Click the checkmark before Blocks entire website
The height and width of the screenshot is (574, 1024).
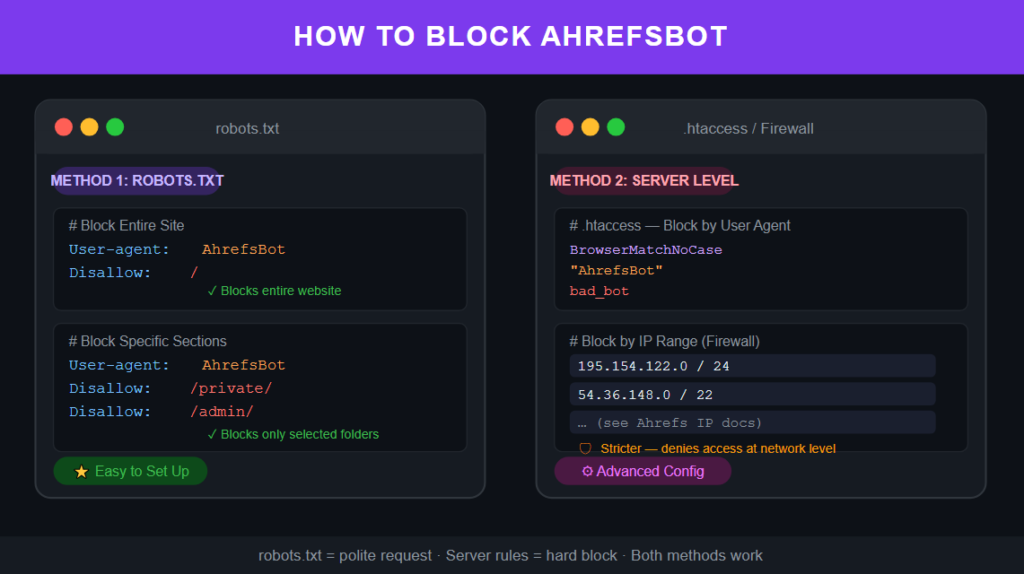(212, 291)
